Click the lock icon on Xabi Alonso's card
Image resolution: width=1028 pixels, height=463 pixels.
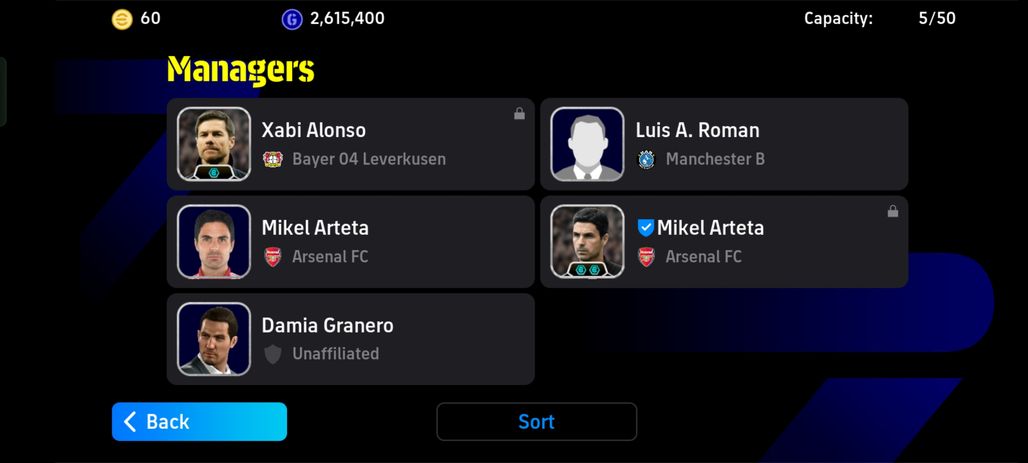[x=519, y=113]
